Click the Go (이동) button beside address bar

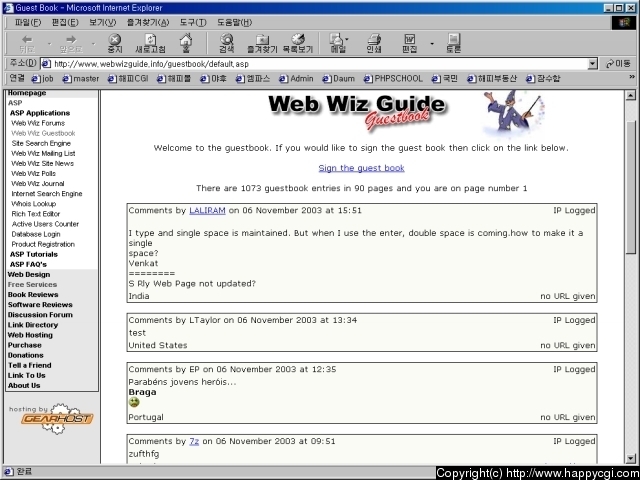pyautogui.click(x=618, y=64)
